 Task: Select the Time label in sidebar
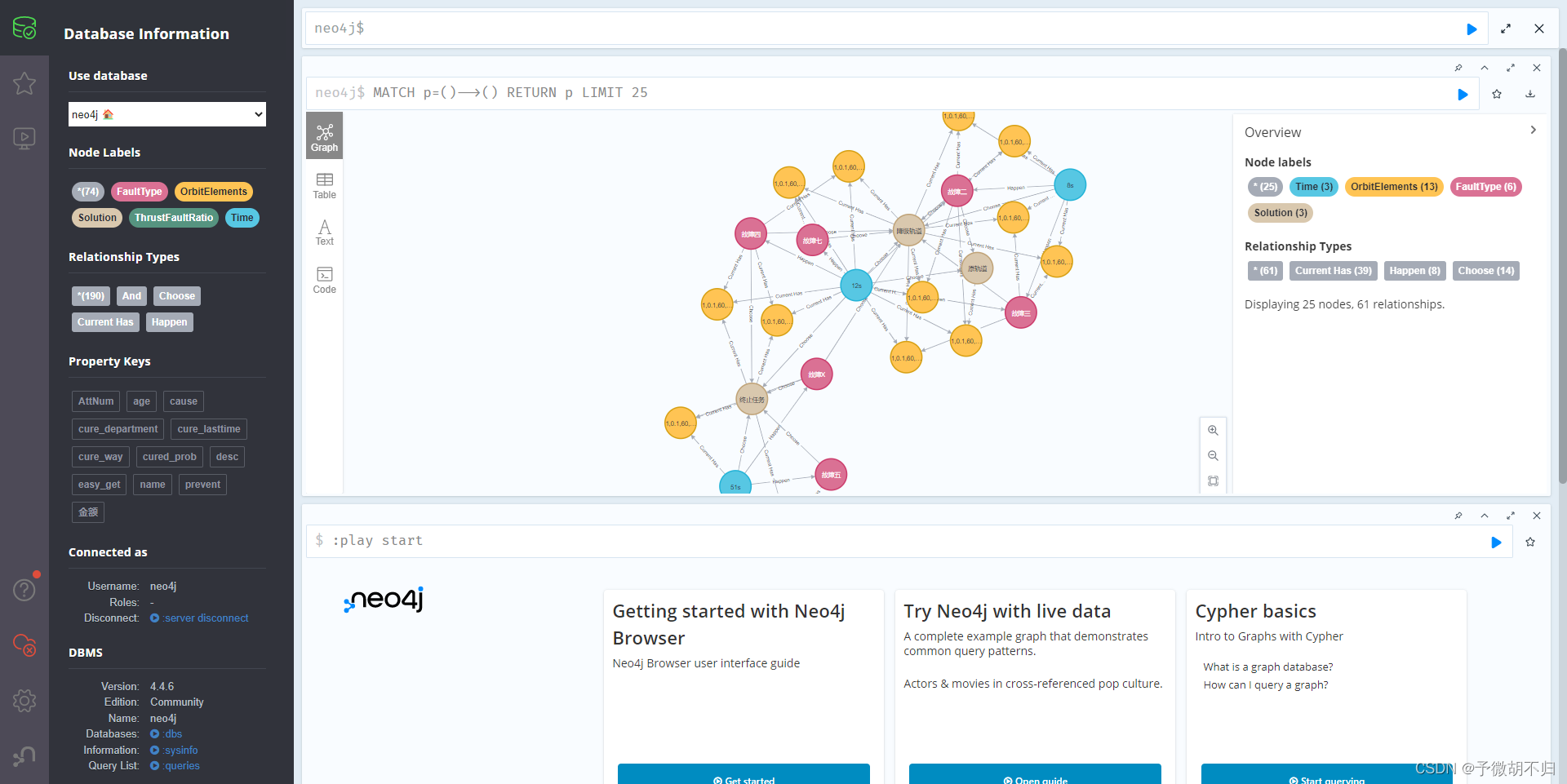click(242, 218)
